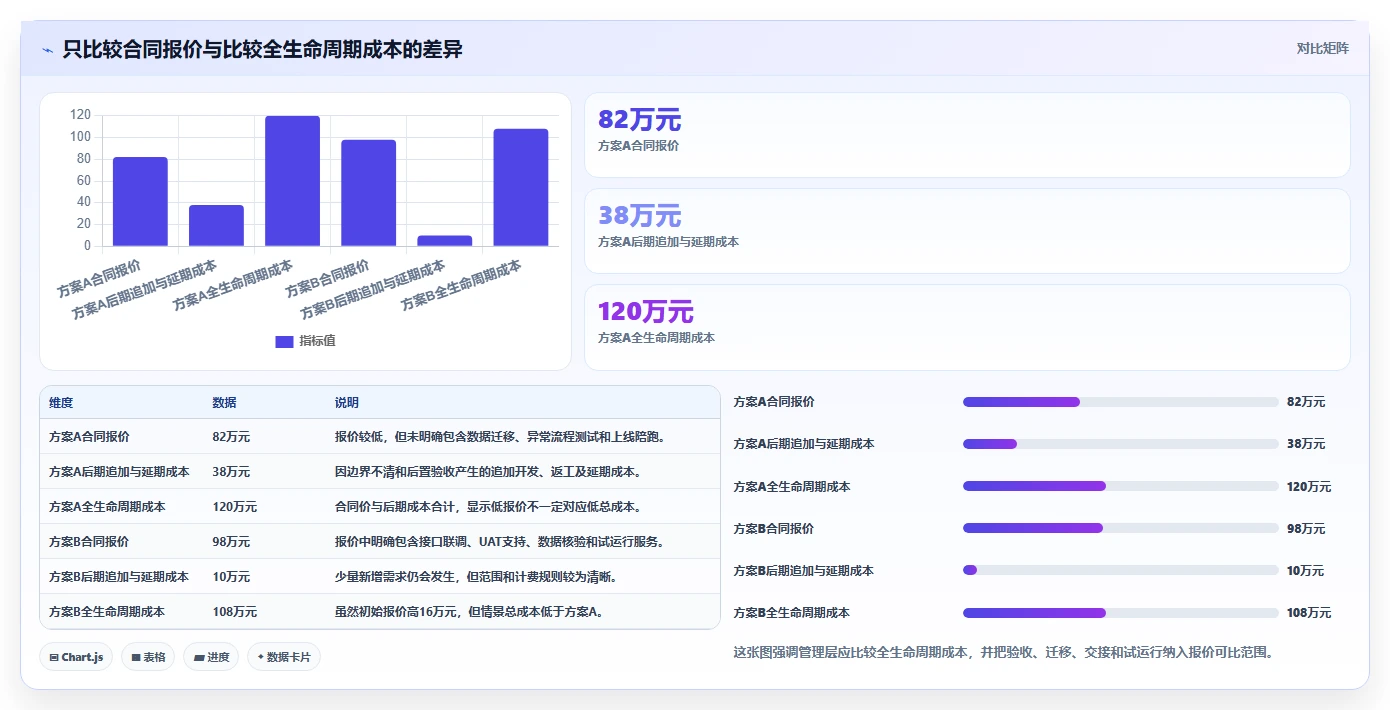Viewport: 1390px width, 710px height.
Task: Click the 数据卡片 tag chip
Action: [284, 657]
